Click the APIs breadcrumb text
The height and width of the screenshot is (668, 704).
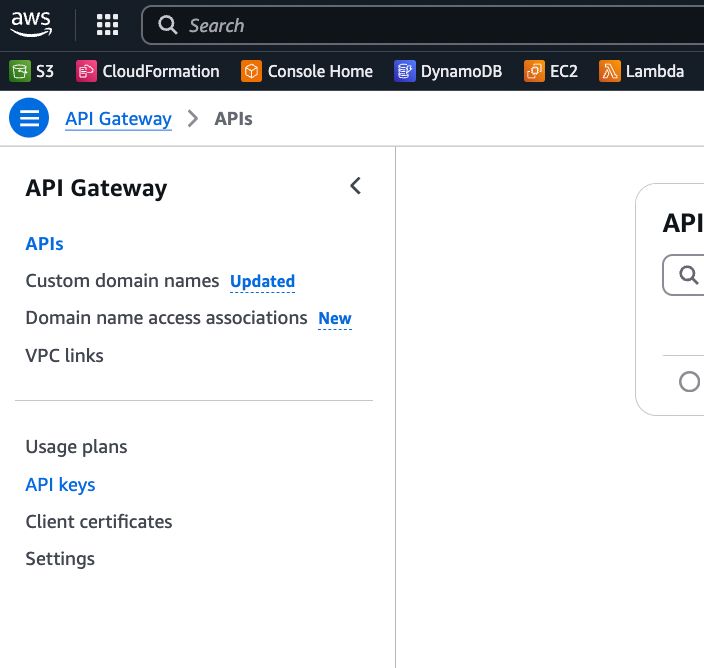coord(233,119)
